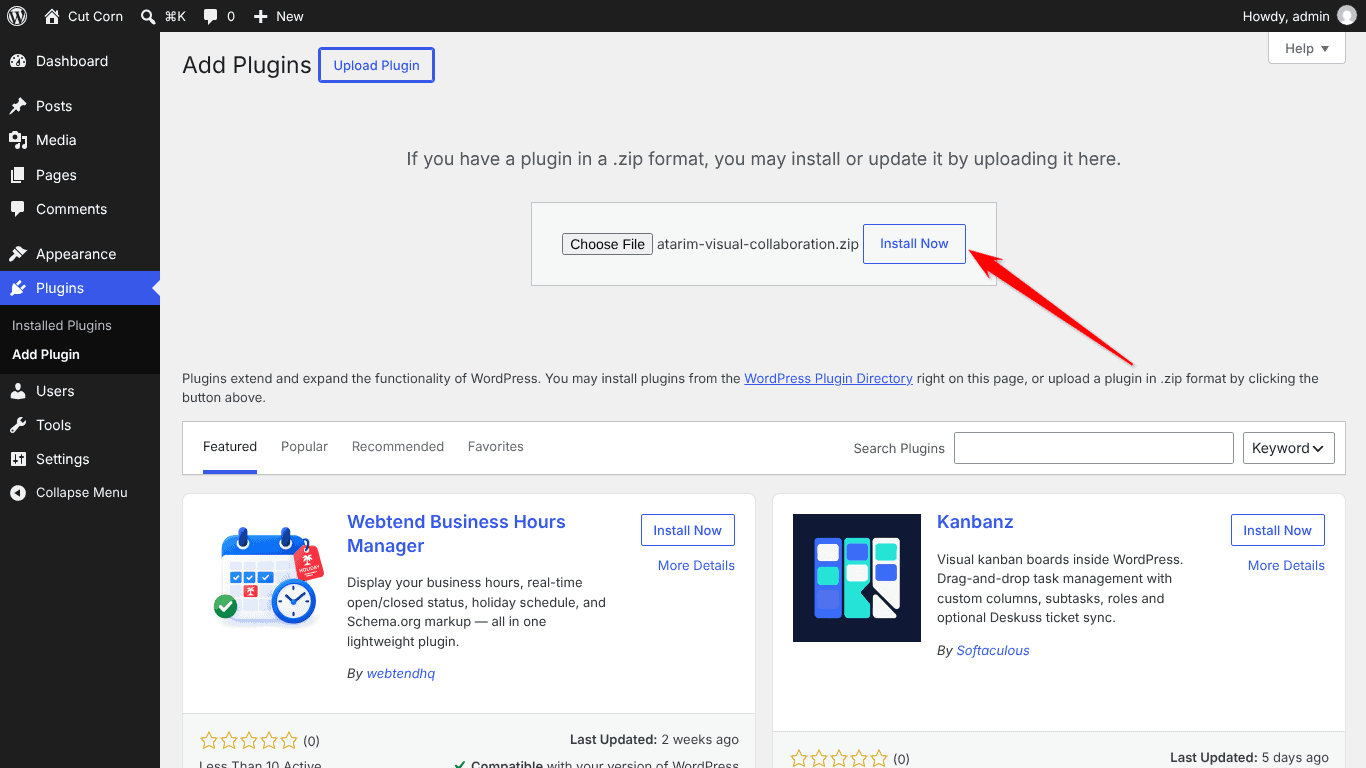Open the Cut Corn site home icon
This screenshot has width=1366, height=768.
52,16
